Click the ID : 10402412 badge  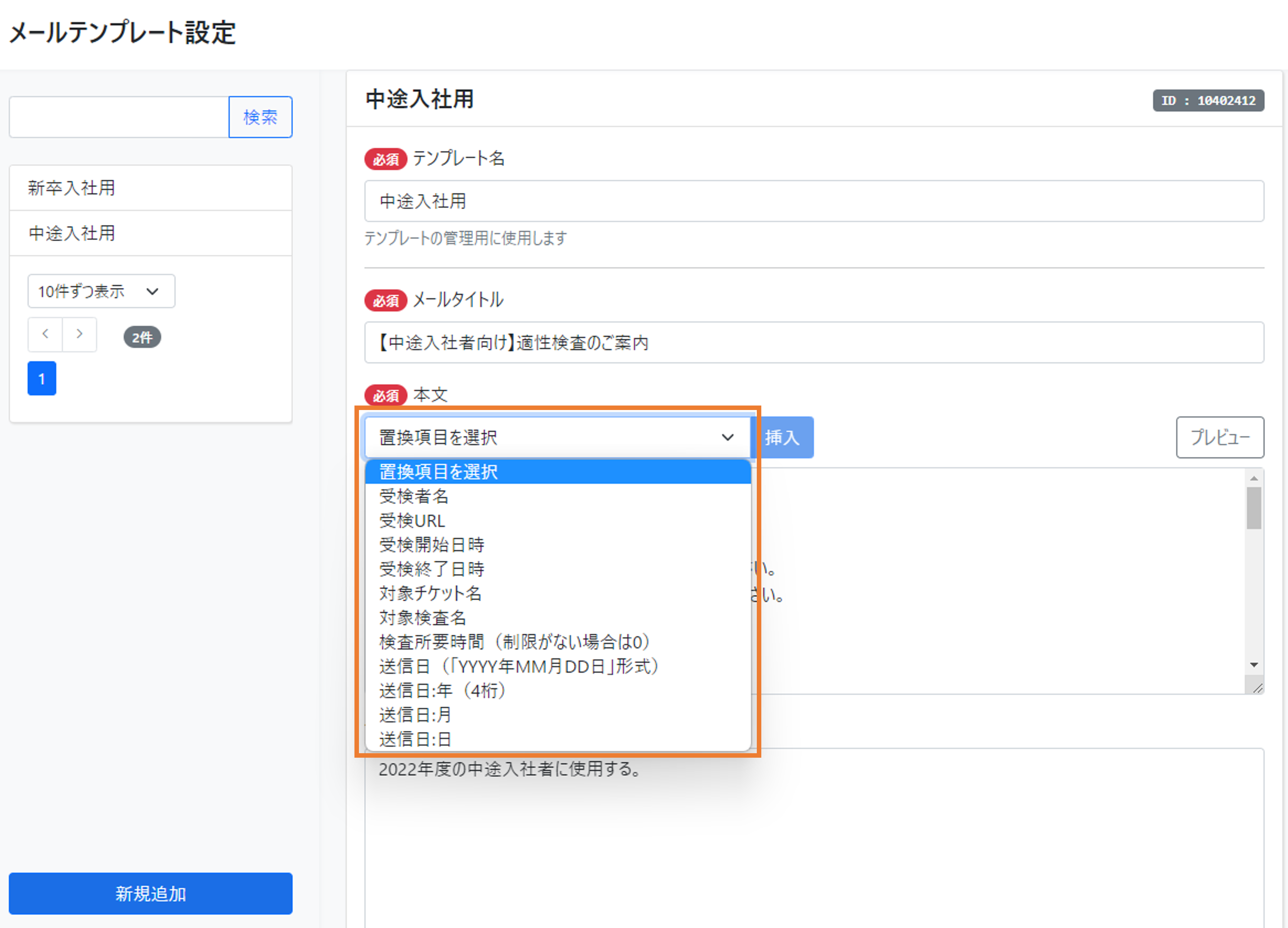[1208, 101]
